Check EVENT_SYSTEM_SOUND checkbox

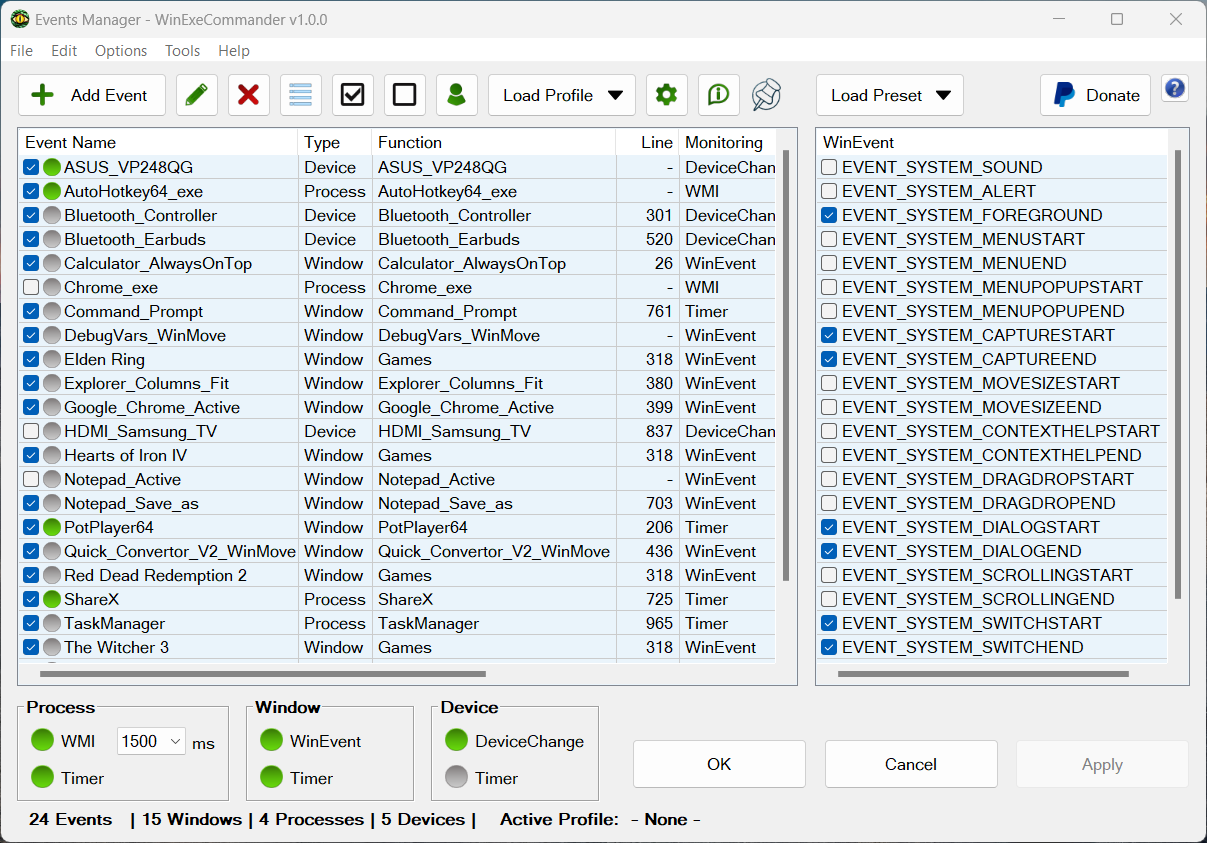click(x=829, y=167)
